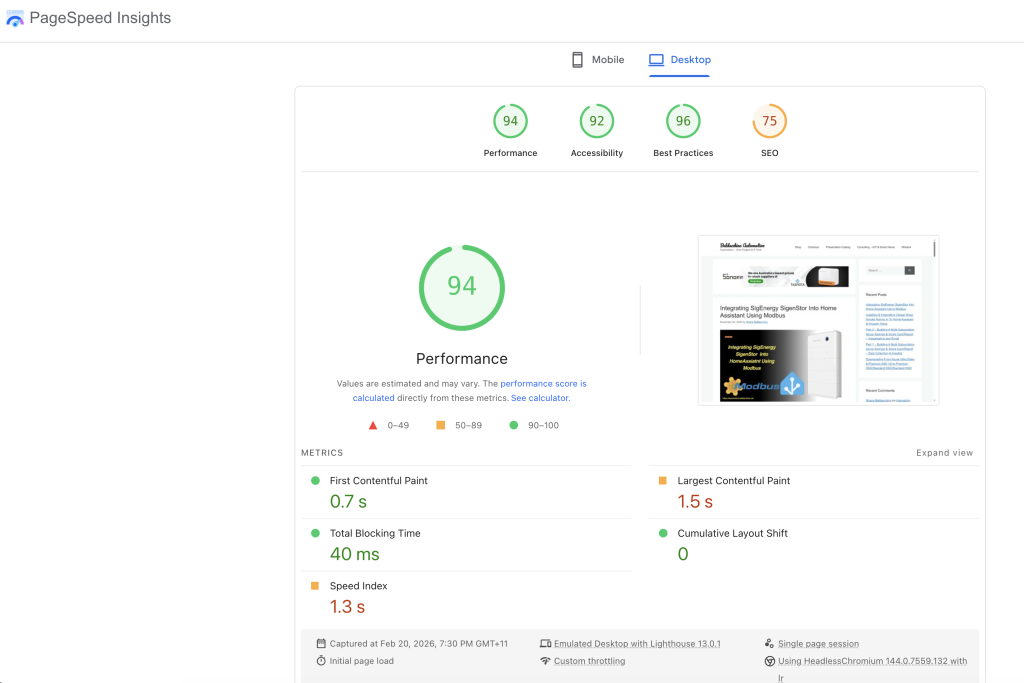Jump to Accessibility score gauge 92

(x=597, y=122)
